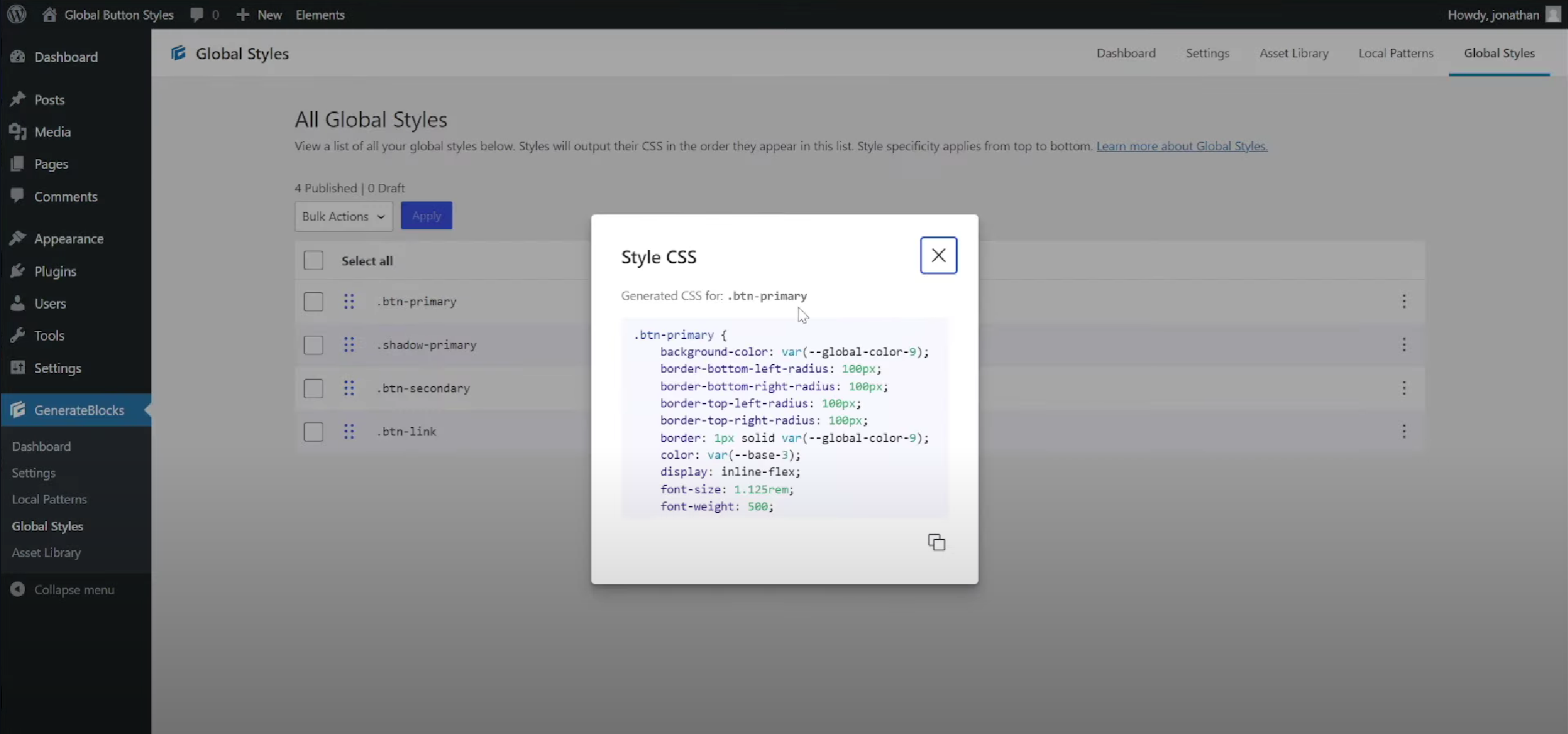
Task: Click the WordPress logo icon
Action: coord(17,15)
